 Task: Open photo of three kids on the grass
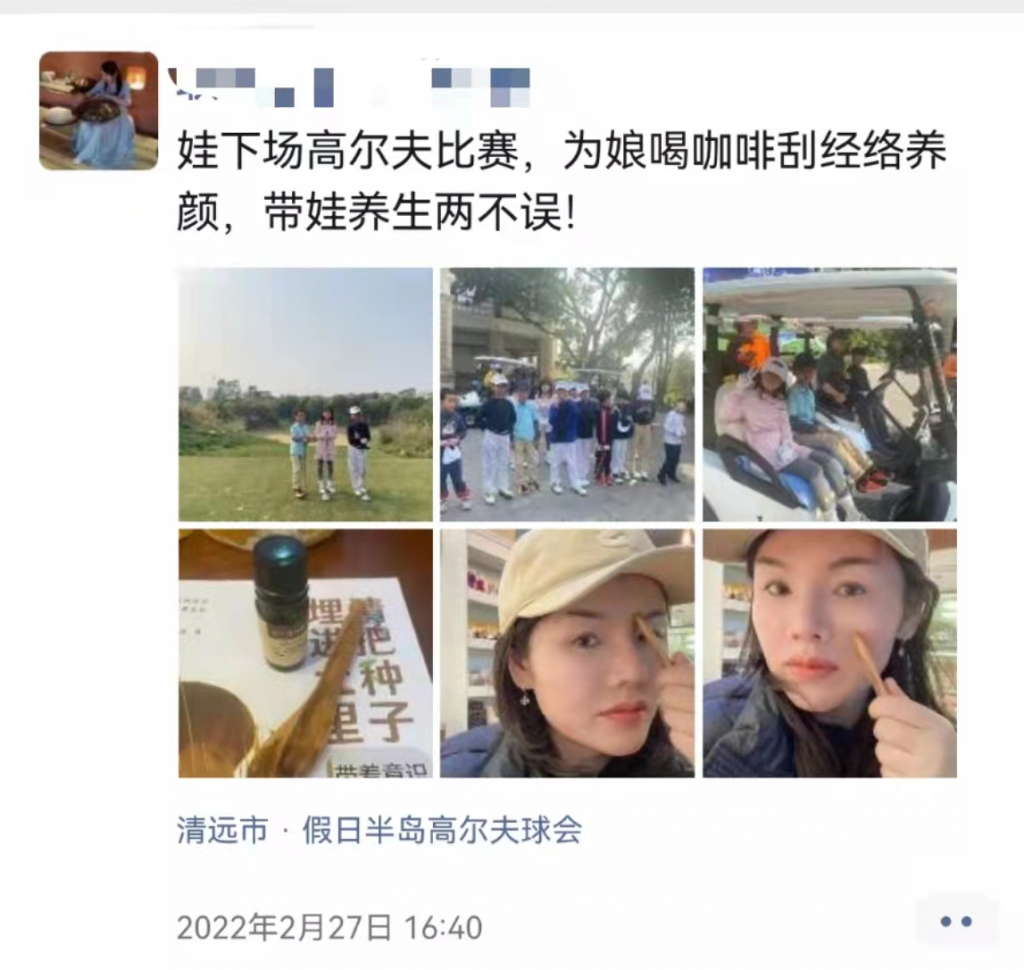[306, 395]
